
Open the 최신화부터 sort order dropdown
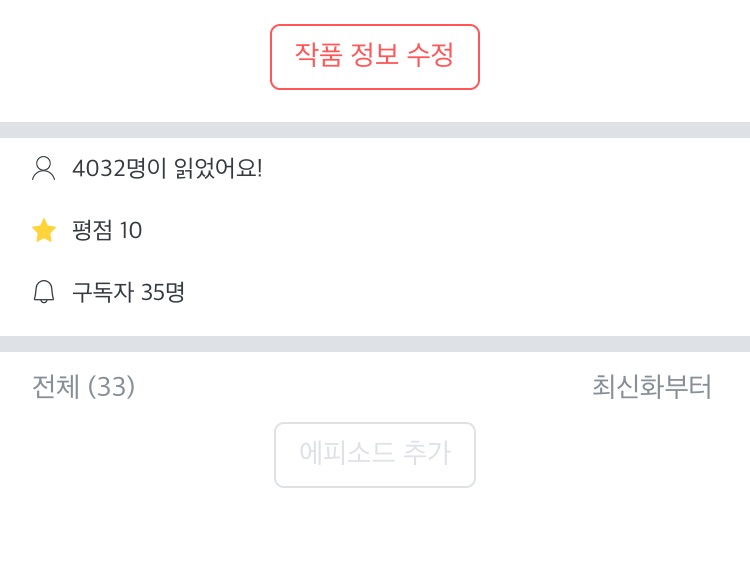click(x=651, y=387)
